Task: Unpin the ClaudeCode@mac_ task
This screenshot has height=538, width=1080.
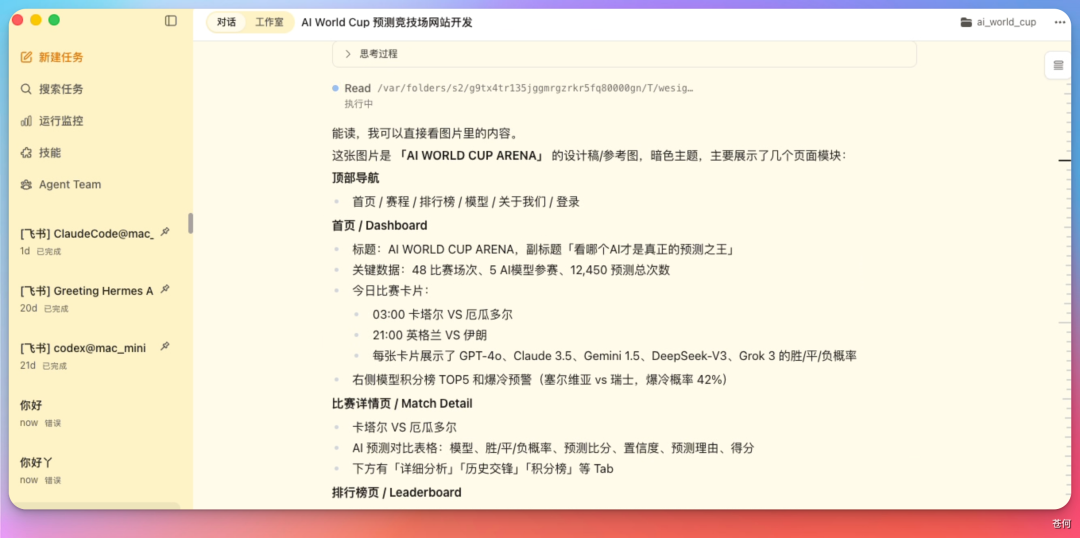Action: tap(165, 232)
